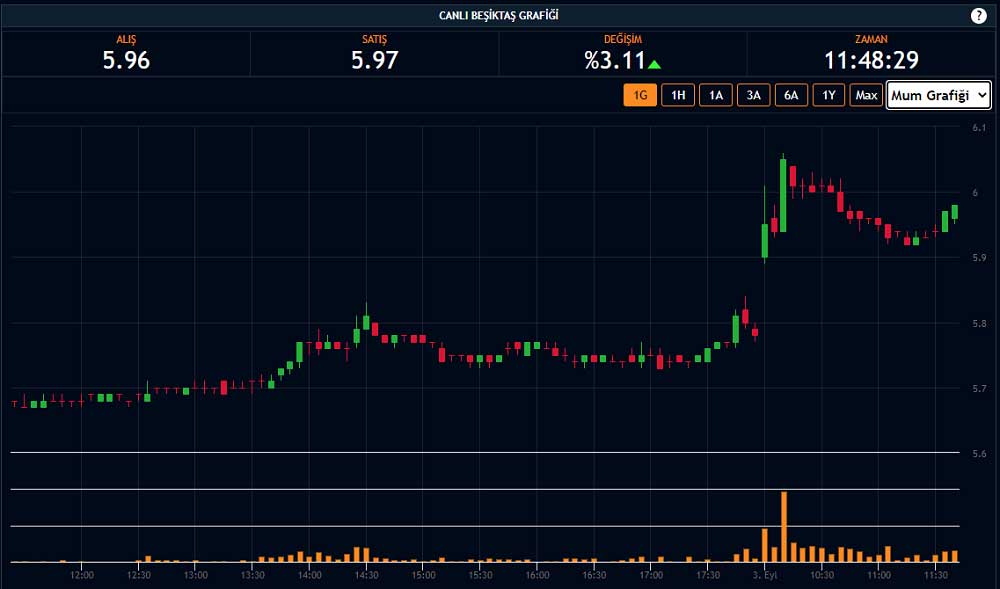Click the 16:00 time axis label

coord(538,575)
